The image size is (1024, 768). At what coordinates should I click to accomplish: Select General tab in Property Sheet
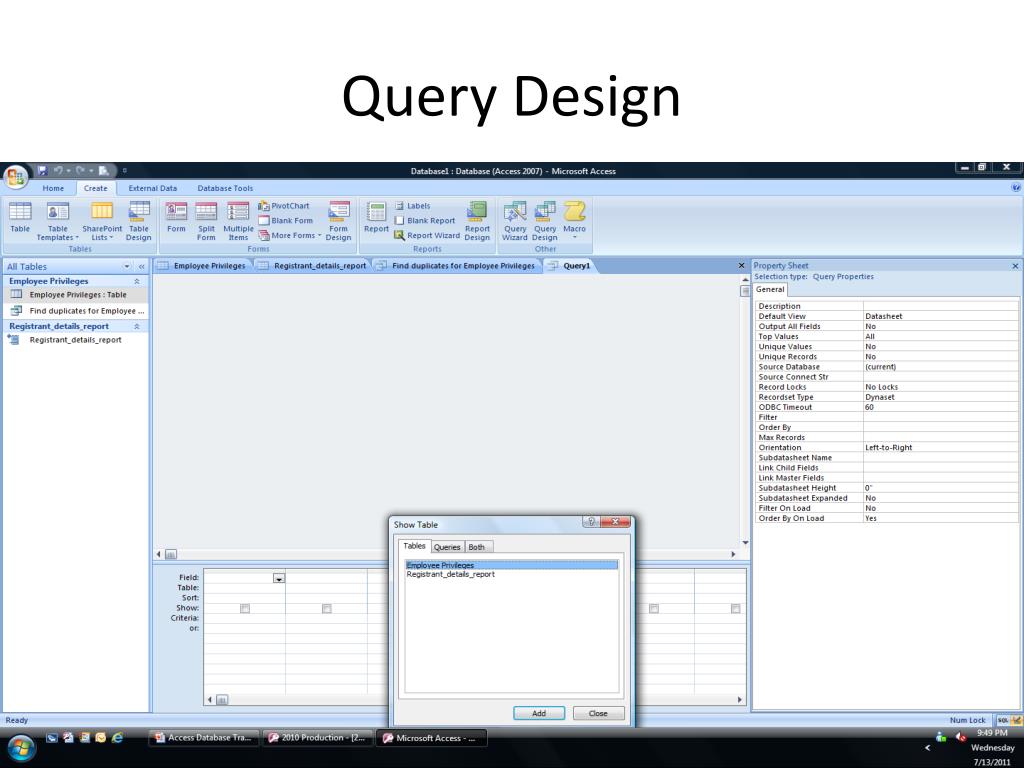[x=770, y=289]
